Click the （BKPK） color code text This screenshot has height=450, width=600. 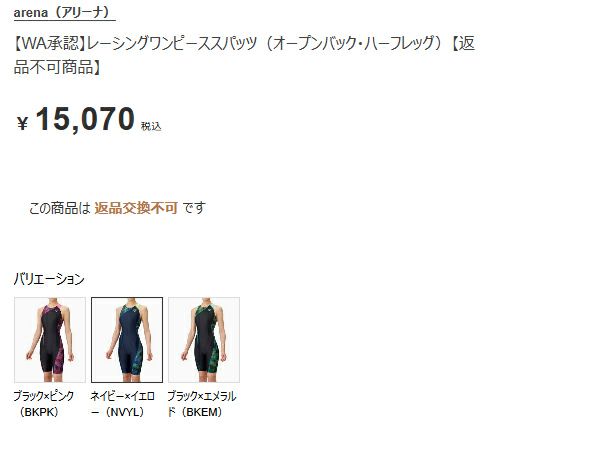pos(39,412)
